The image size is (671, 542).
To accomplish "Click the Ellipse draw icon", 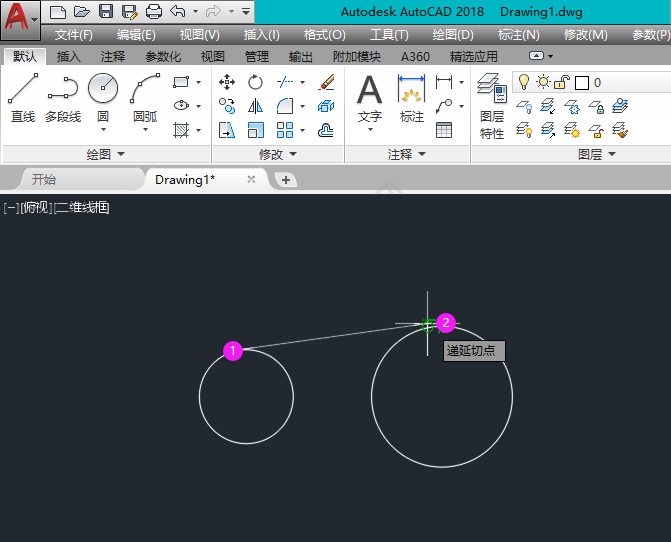I will [181, 105].
